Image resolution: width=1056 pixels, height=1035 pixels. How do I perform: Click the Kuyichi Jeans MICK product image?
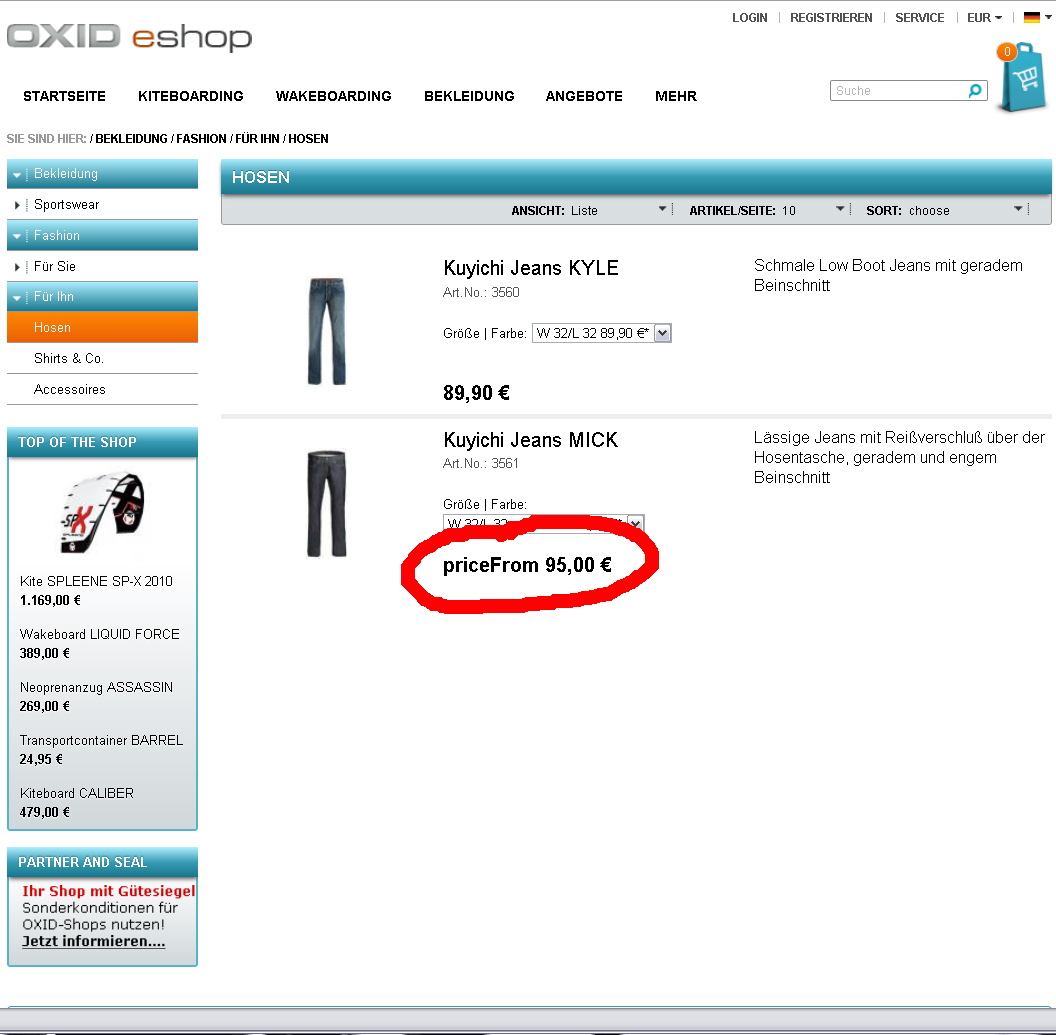pyautogui.click(x=326, y=503)
